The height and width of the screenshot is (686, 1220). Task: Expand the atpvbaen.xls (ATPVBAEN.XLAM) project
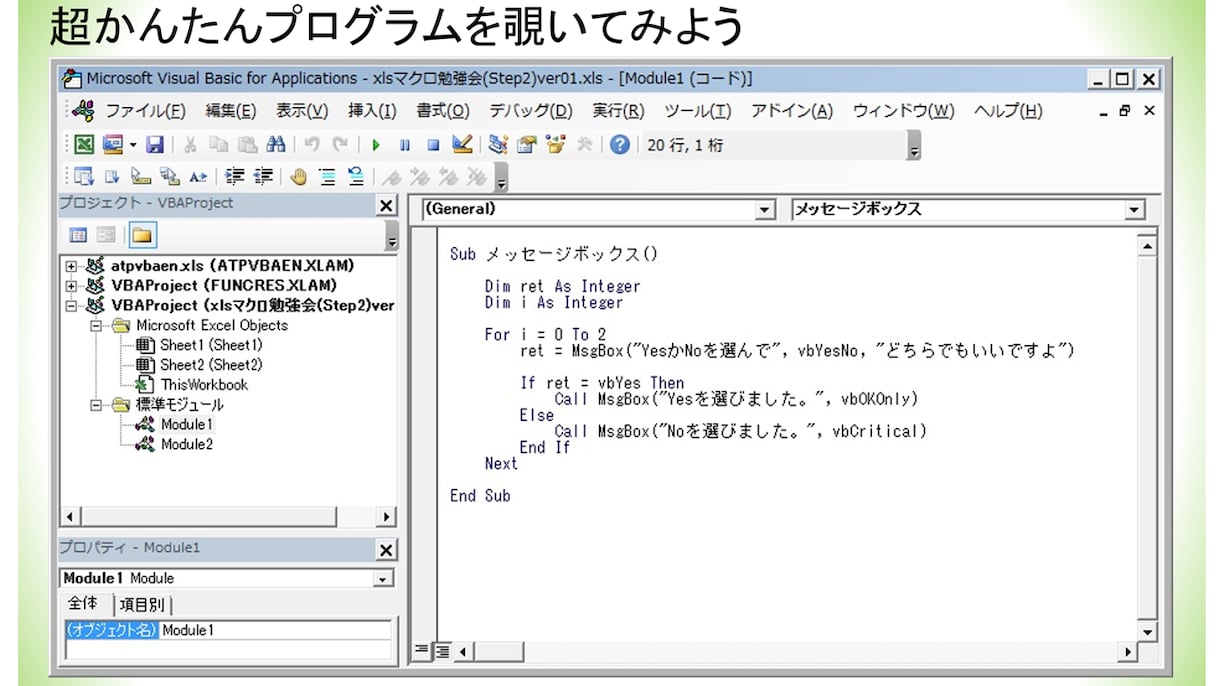(x=71, y=266)
